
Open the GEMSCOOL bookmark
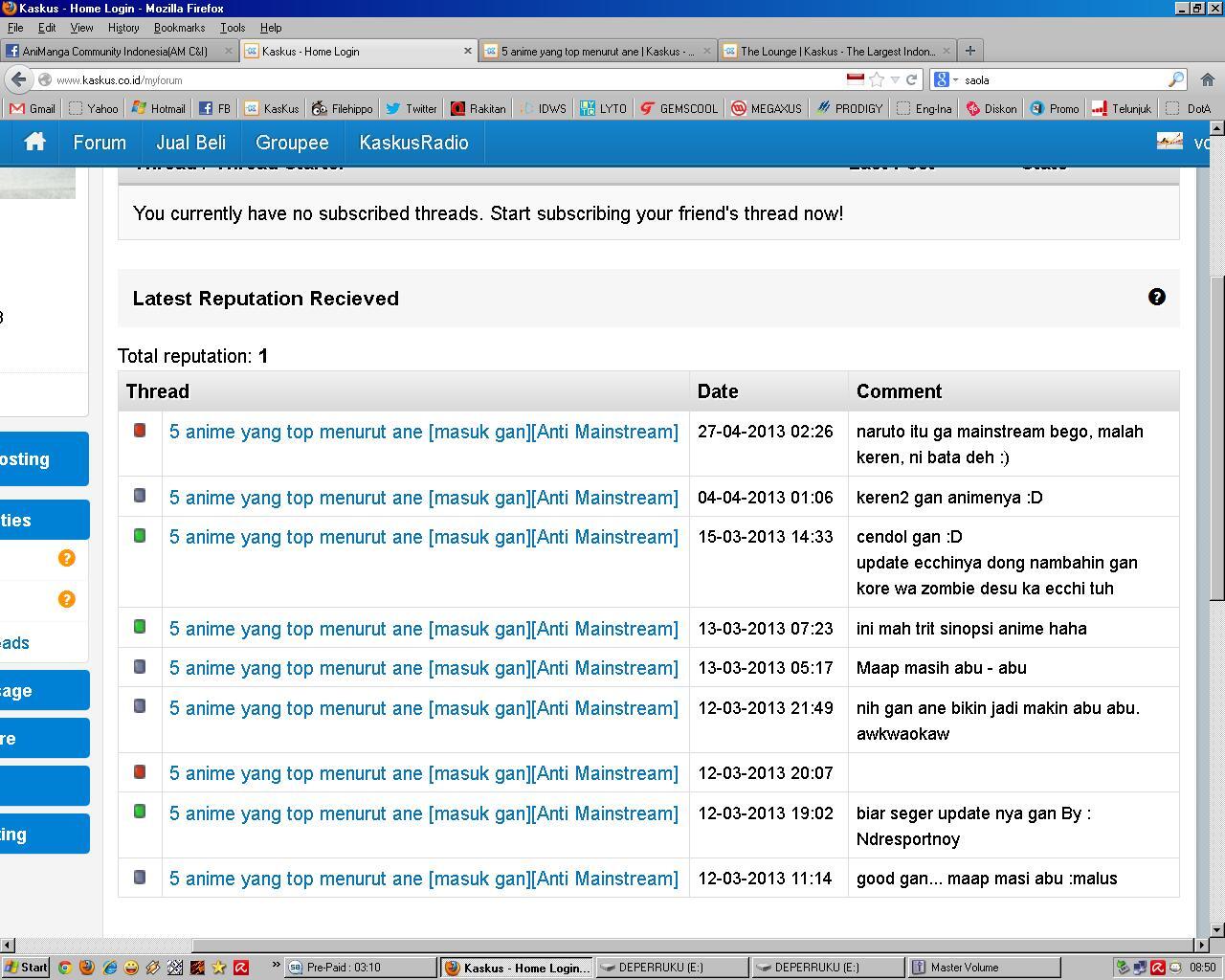[679, 108]
